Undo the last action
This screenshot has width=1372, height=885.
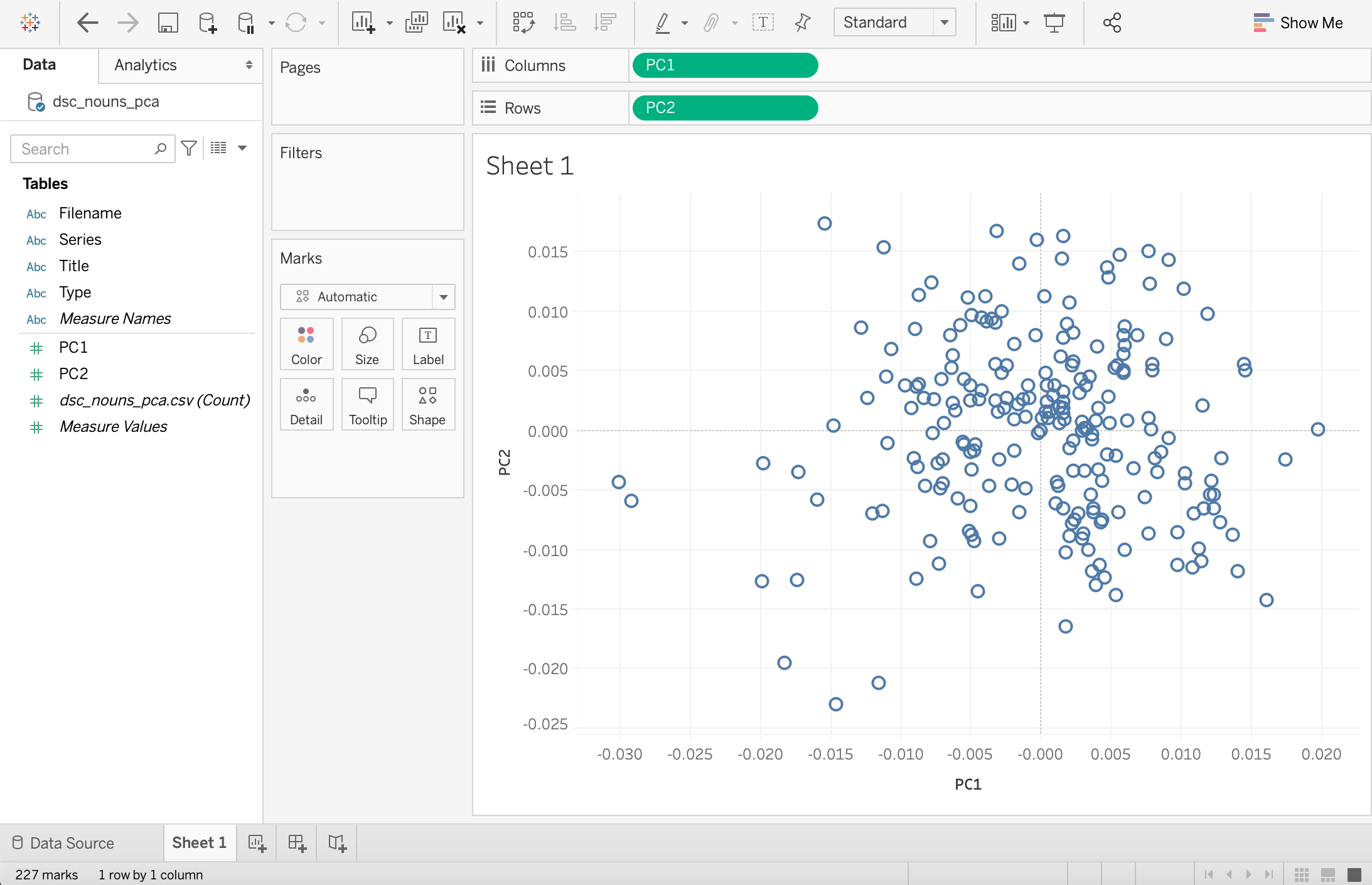click(88, 23)
